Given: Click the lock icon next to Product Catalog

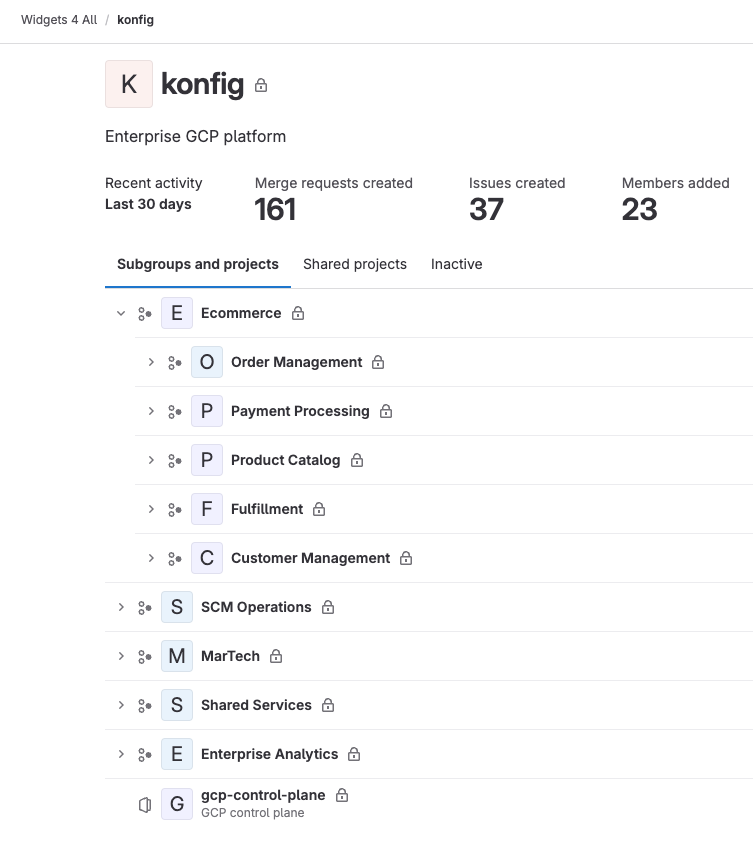Looking at the screenshot, I should pos(357,460).
